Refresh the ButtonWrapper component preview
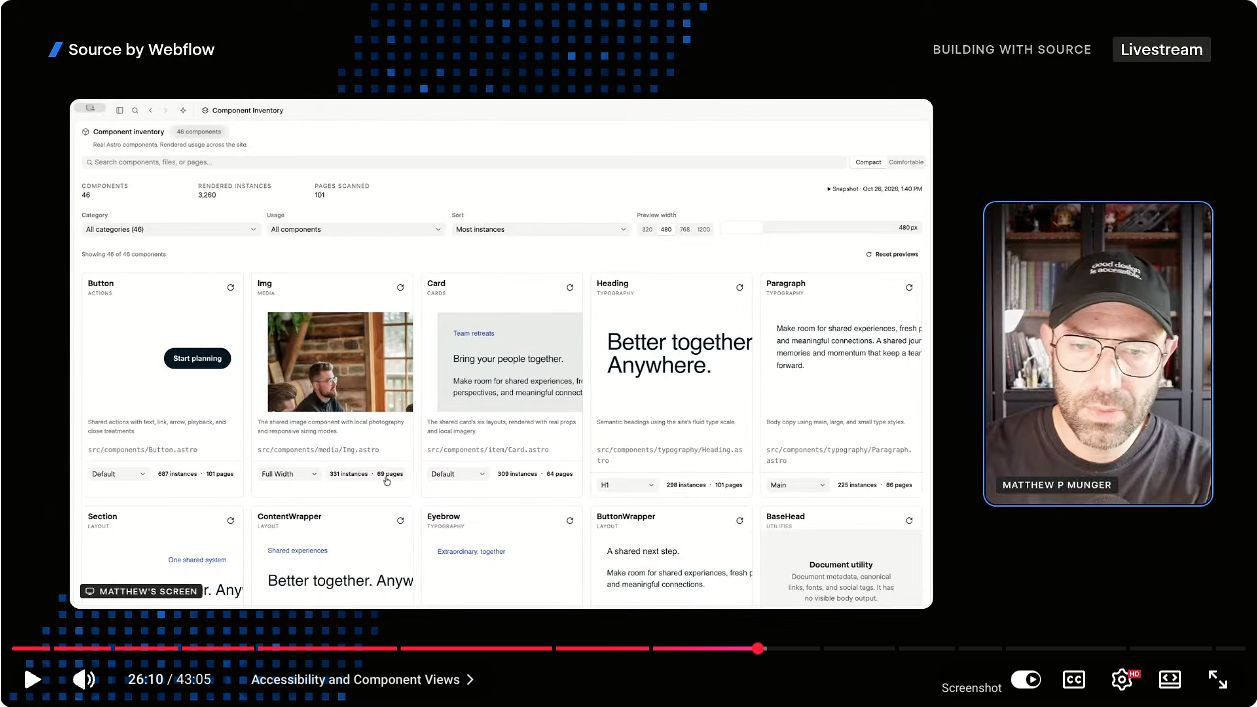Viewport: 1257px width, 707px height. (x=740, y=520)
